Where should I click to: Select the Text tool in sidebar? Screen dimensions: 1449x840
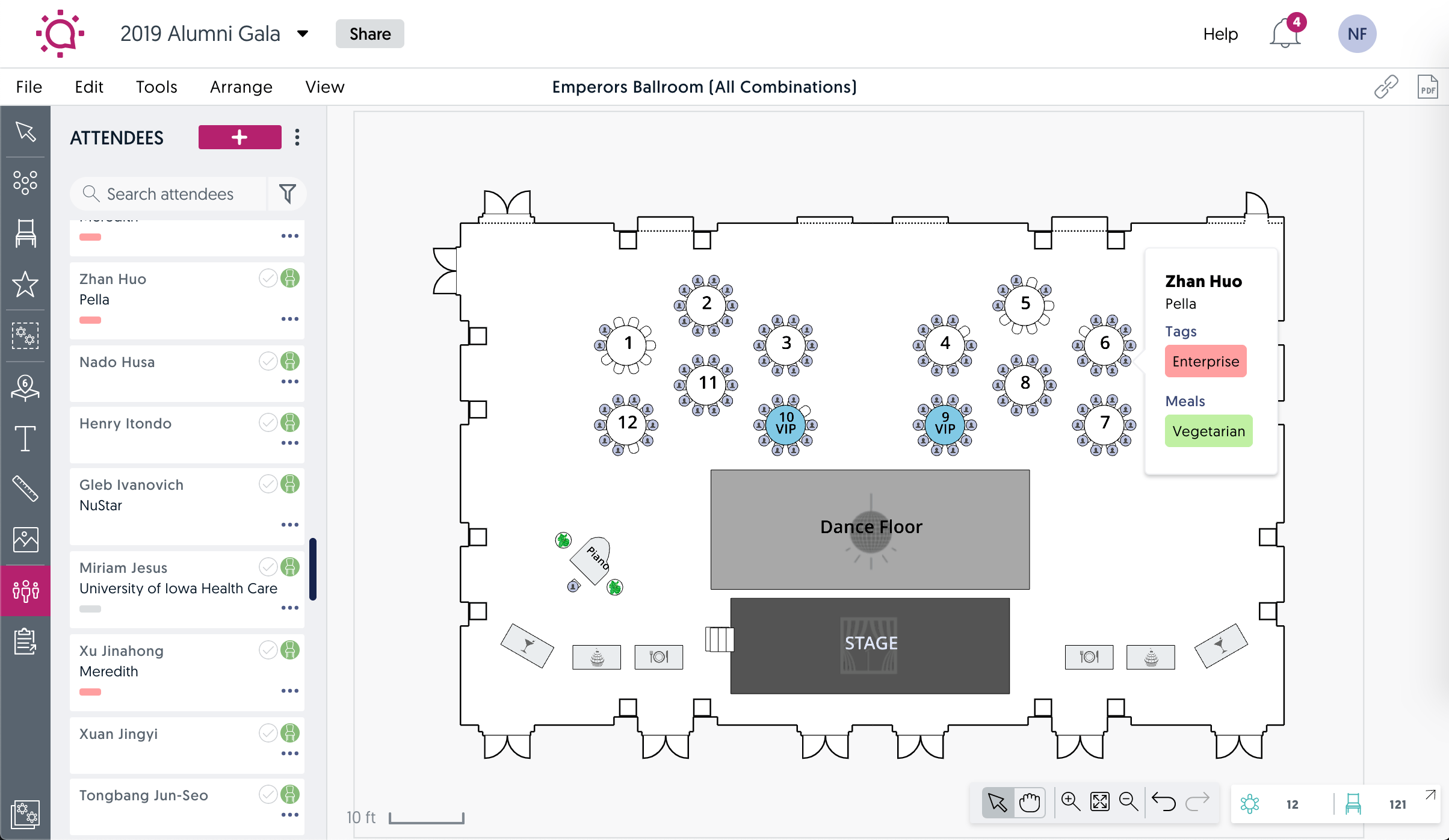coord(25,439)
